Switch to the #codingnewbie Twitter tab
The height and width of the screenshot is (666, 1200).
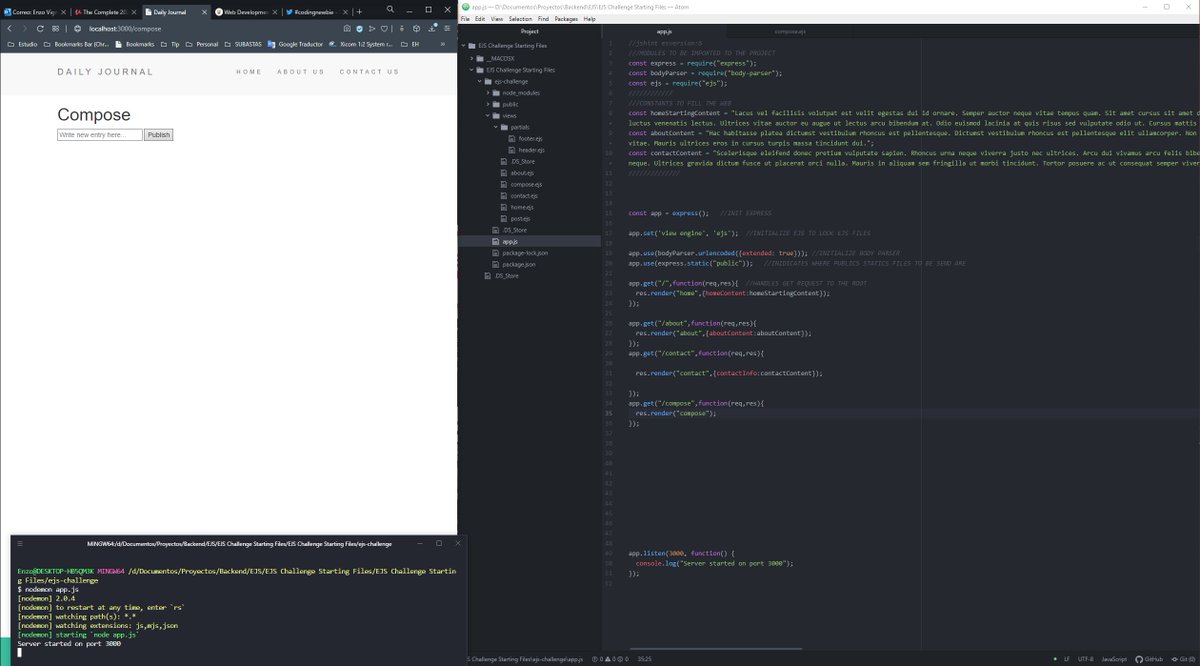pos(316,12)
